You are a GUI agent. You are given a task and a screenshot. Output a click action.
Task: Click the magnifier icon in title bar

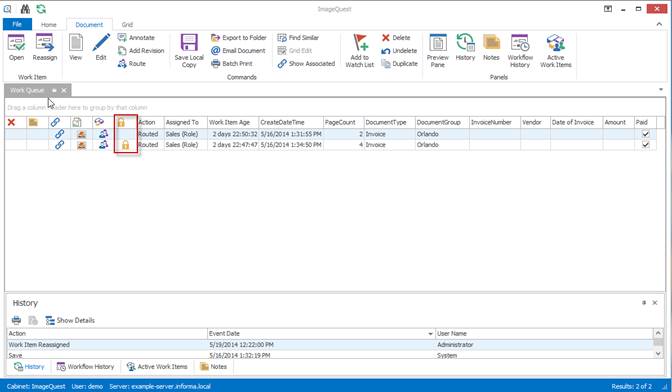tap(8, 9)
